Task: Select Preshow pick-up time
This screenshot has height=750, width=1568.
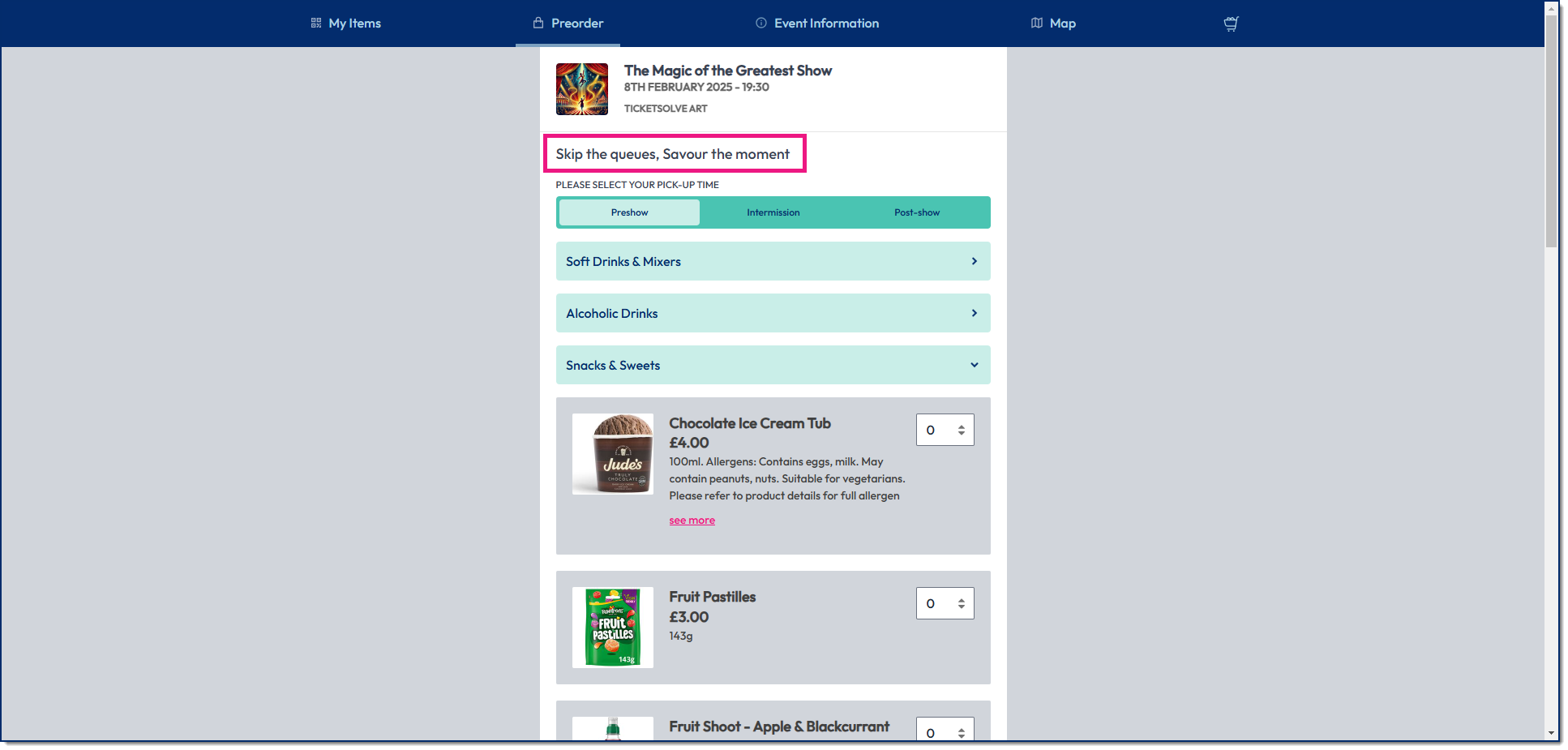Action: [629, 212]
